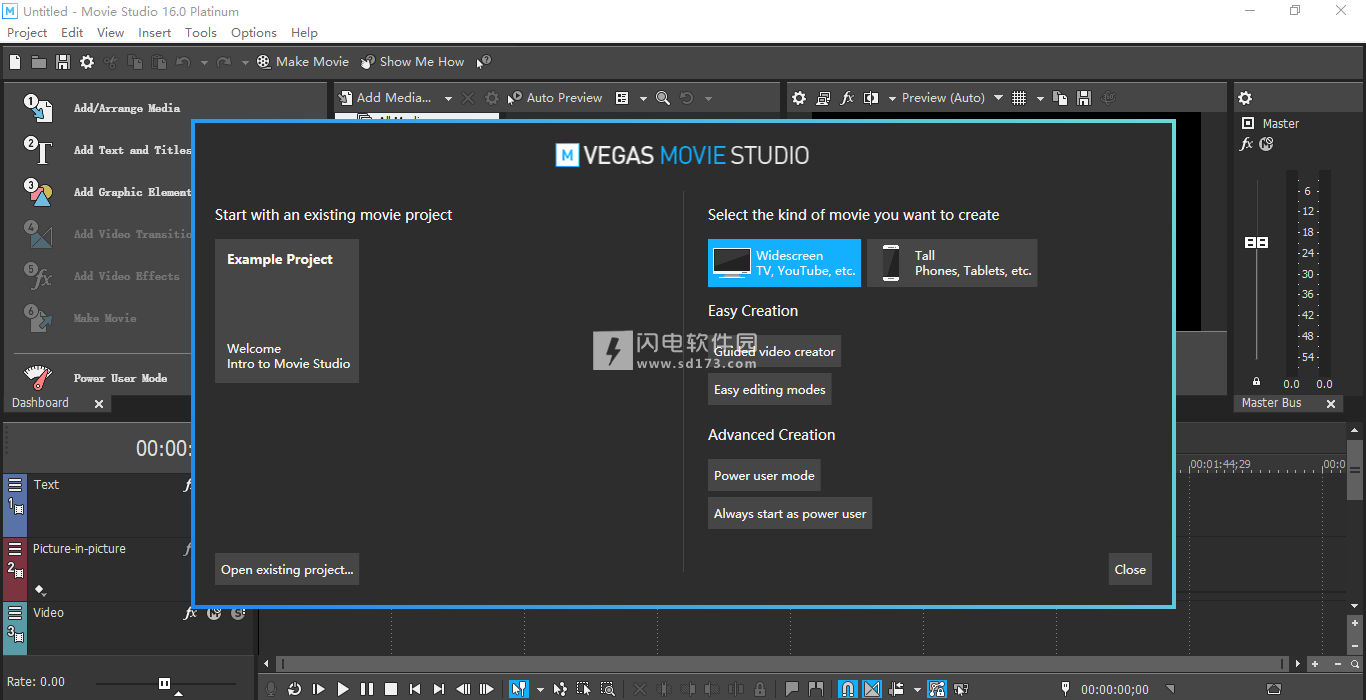Screen dimensions: 1366x700
Task: Open the Example Project tile
Action: 287,311
